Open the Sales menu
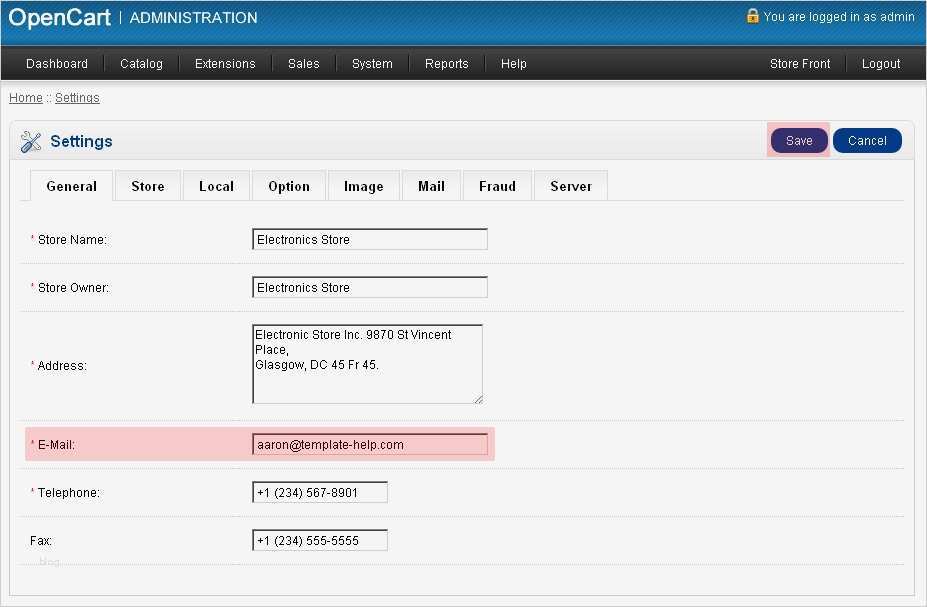Screen dimensions: 927x607 303,63
